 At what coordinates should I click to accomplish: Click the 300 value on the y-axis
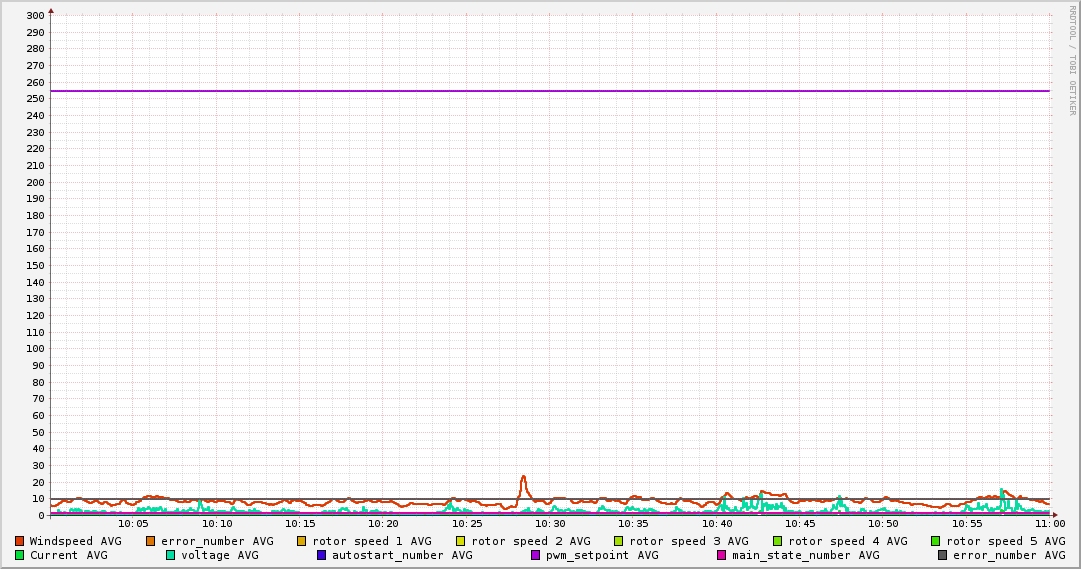(35, 15)
